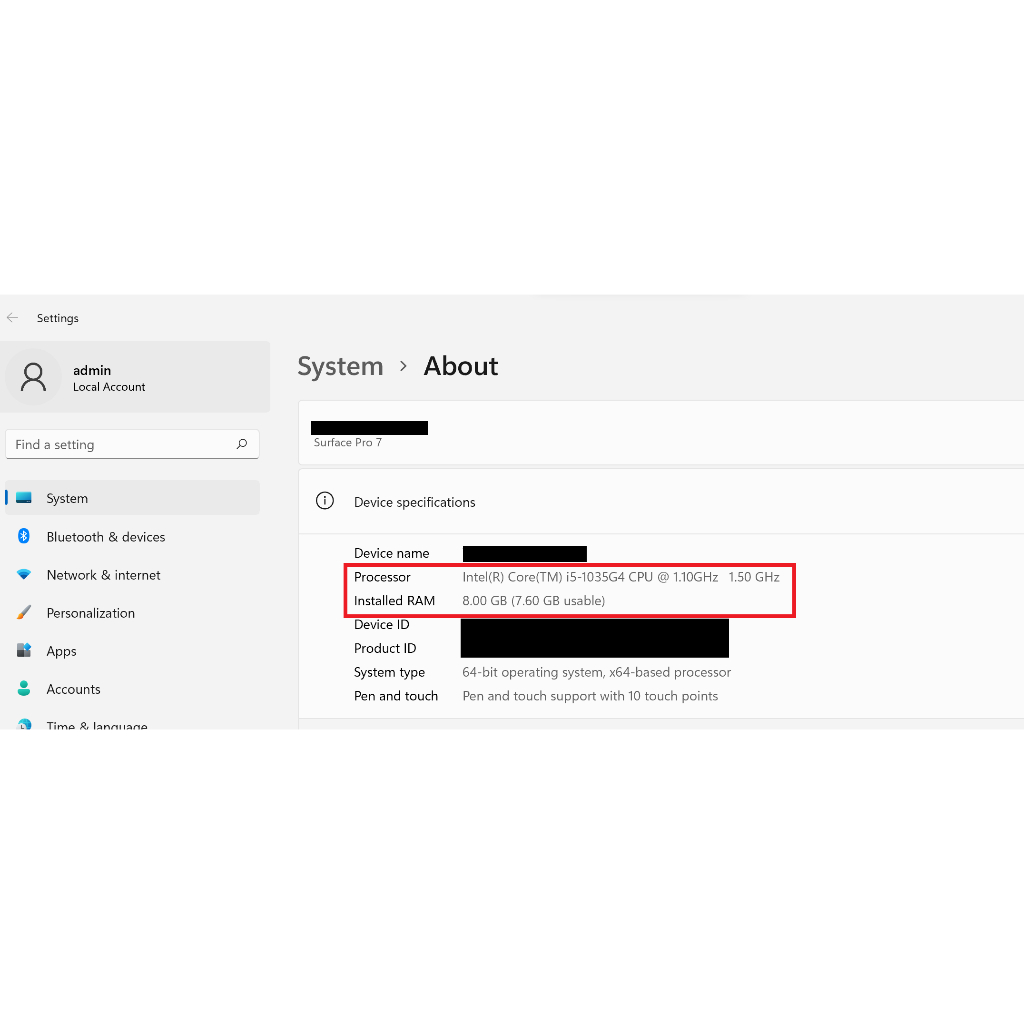
Task: Click the breadcrumb chevron between System and About
Action: tap(403, 366)
